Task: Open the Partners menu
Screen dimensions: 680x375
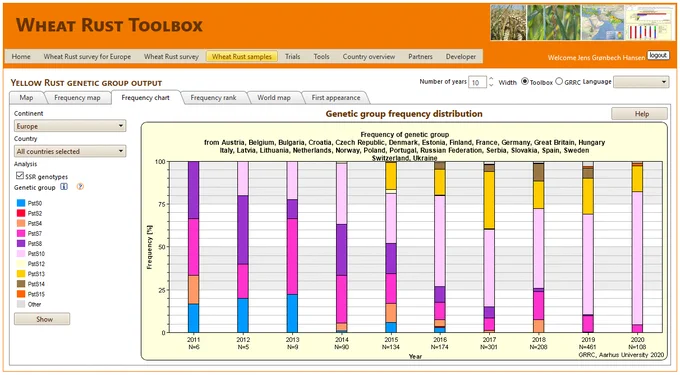Action: 420,56
